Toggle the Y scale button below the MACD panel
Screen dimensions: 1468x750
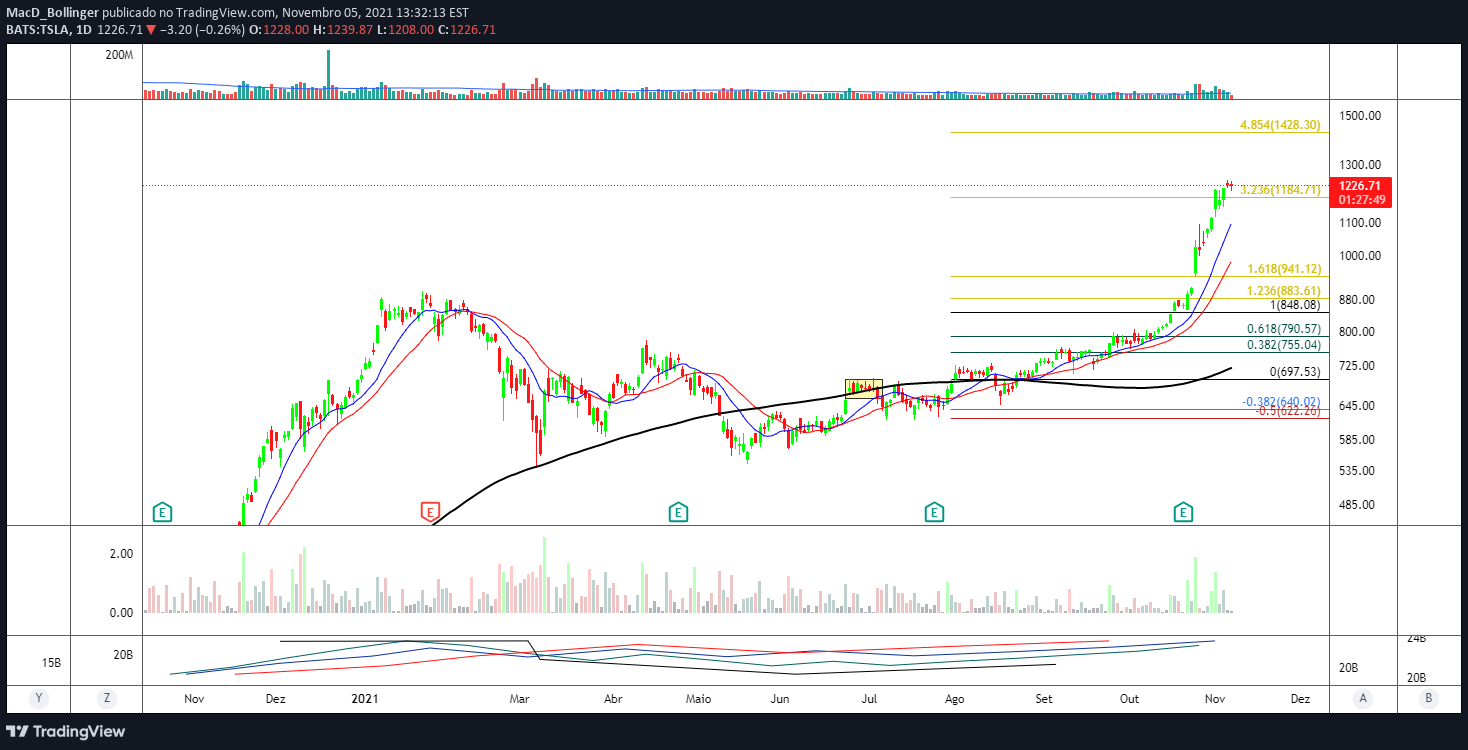pos(37,699)
